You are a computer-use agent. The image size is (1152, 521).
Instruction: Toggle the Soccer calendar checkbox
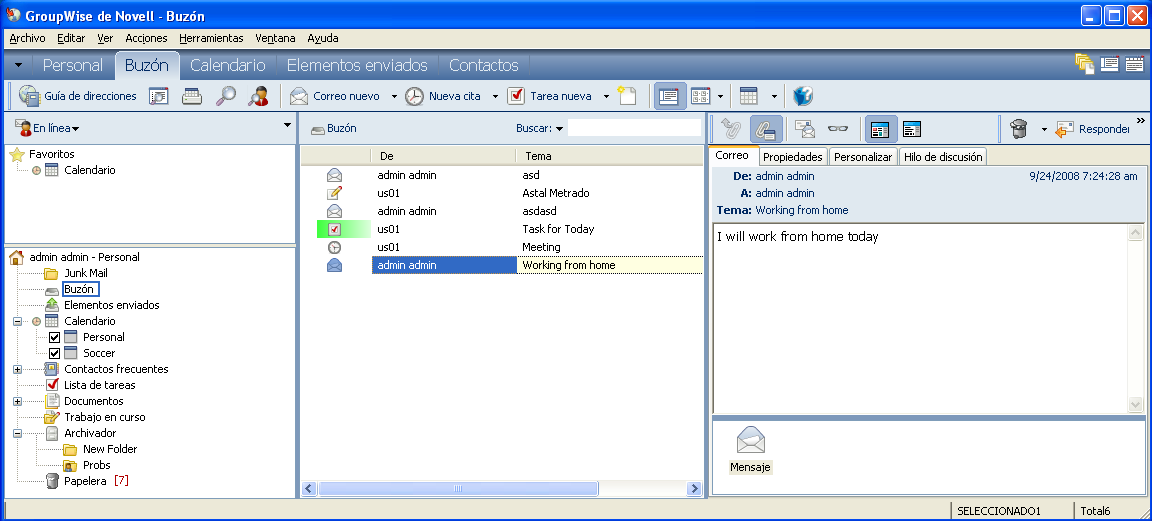pyautogui.click(x=54, y=353)
